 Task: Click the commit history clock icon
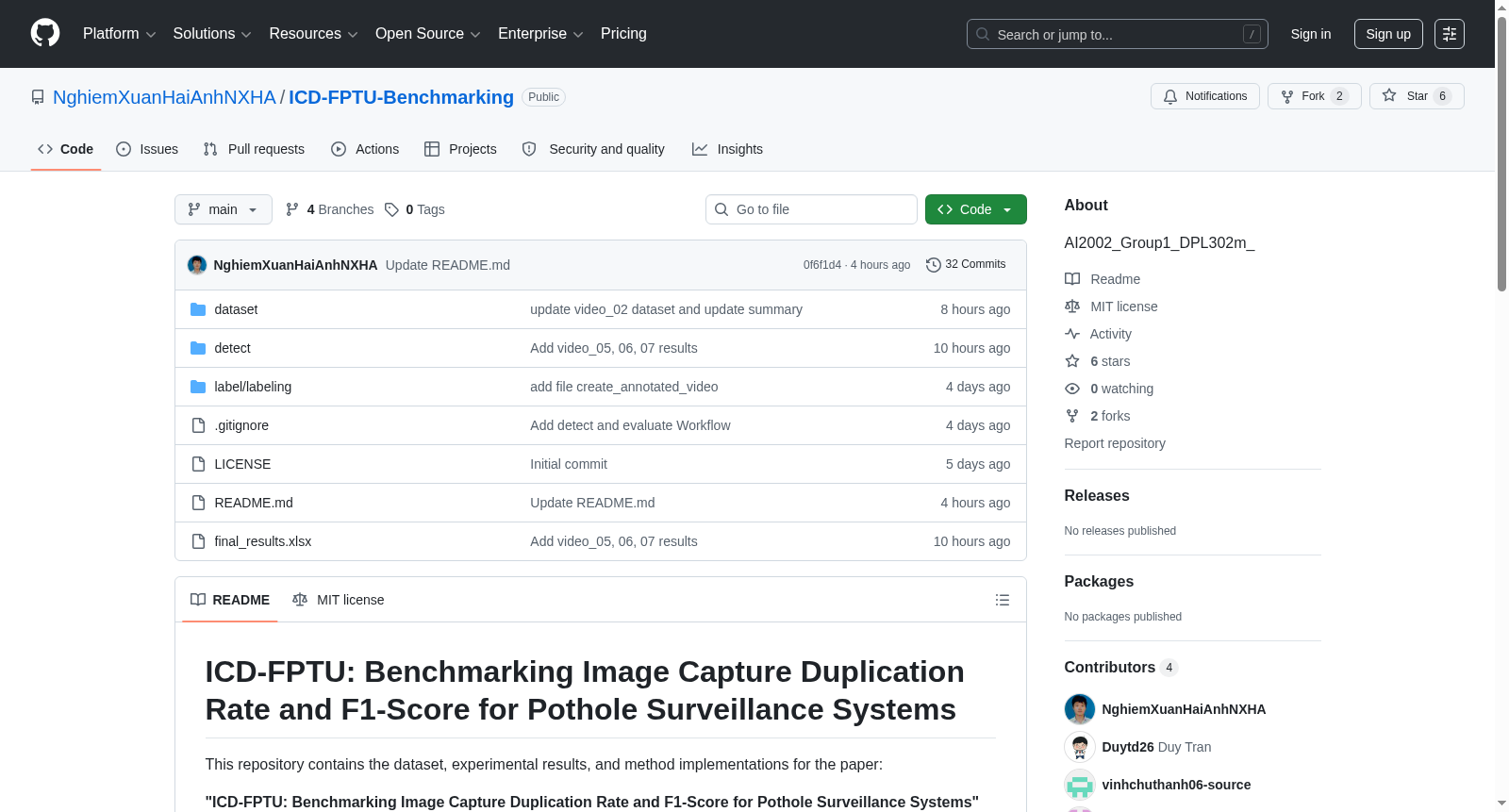click(x=934, y=265)
